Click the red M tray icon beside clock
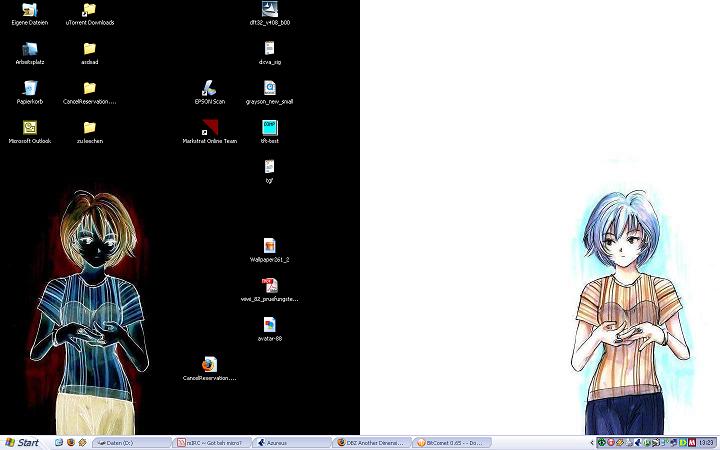Viewport: 720px width, 450px height. click(x=692, y=443)
